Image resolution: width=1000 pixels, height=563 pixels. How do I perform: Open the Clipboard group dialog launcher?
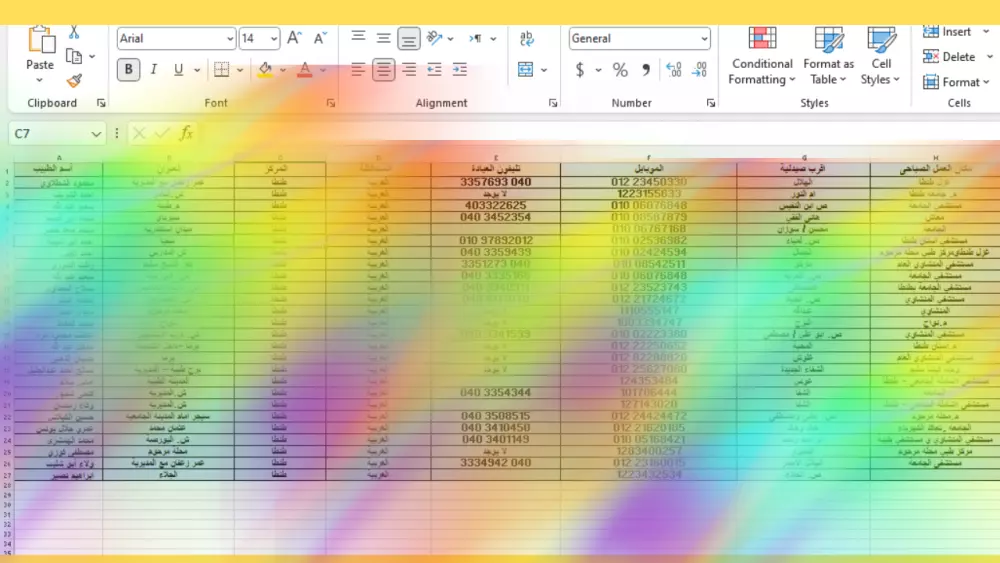101,103
